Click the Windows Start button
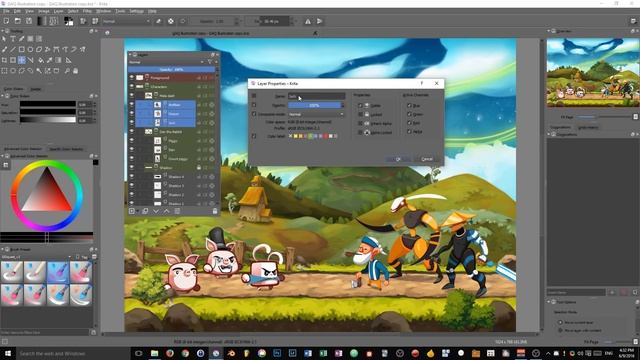640x360 pixels. coord(7,353)
